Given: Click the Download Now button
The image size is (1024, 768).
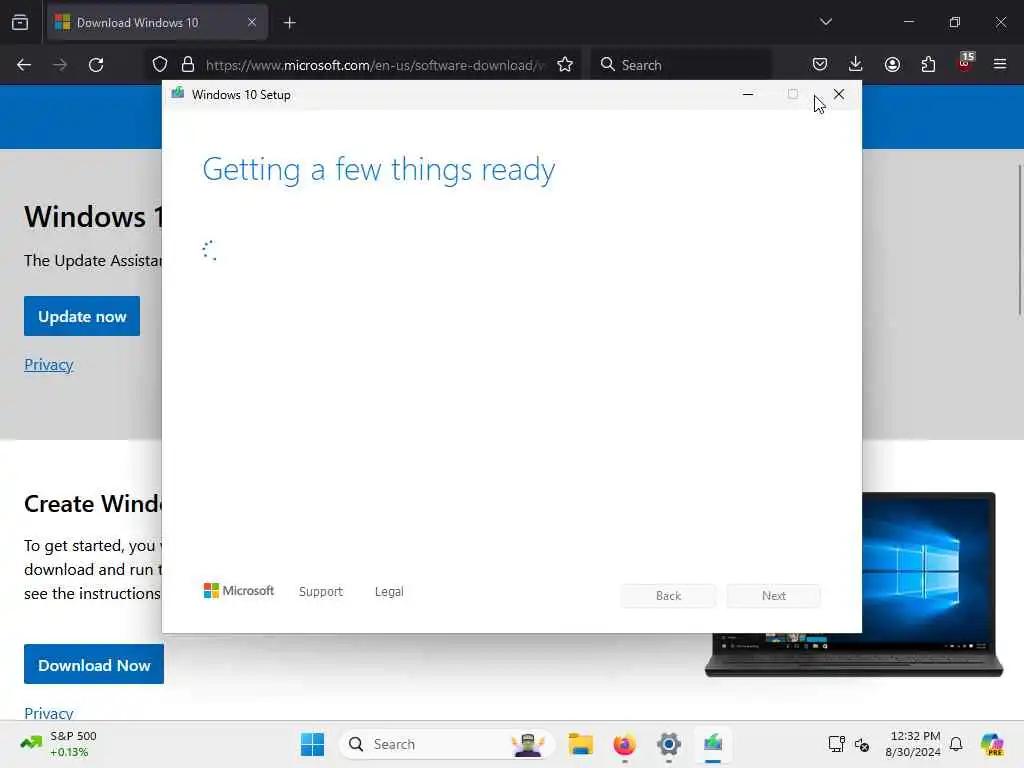Looking at the screenshot, I should pos(94,664).
